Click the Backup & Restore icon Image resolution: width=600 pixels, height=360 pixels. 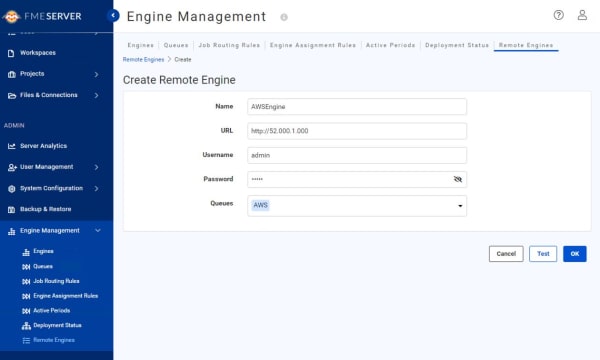[11, 210]
